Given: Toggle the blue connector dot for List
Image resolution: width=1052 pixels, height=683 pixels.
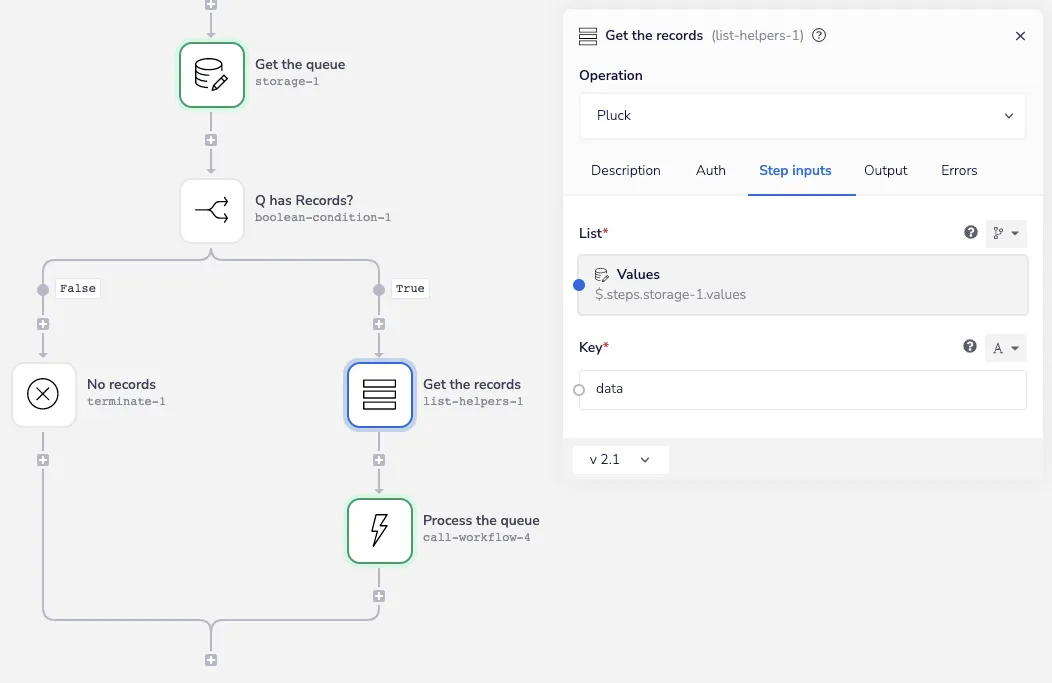Looking at the screenshot, I should pyautogui.click(x=579, y=285).
